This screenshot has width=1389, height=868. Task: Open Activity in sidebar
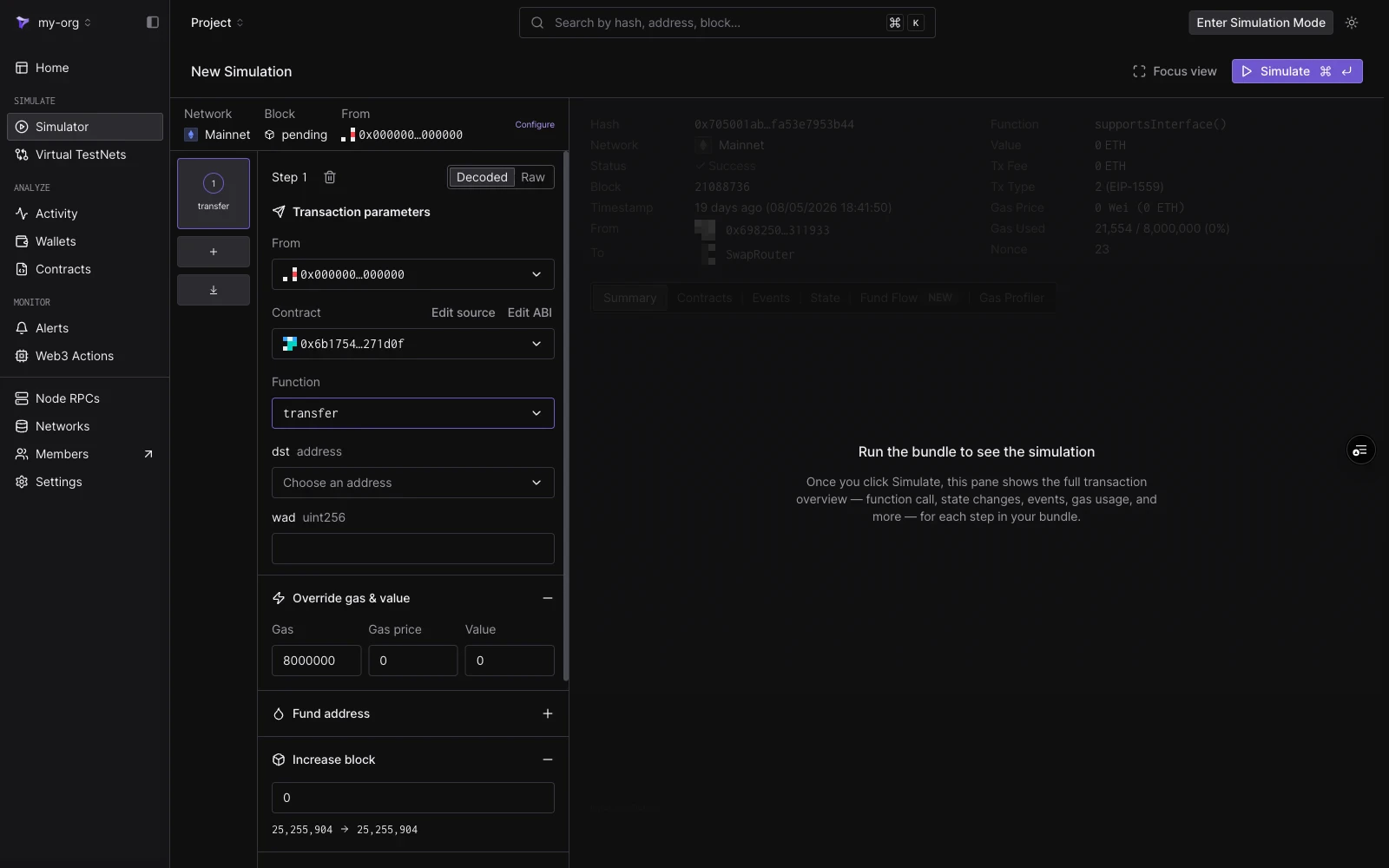click(x=84, y=214)
